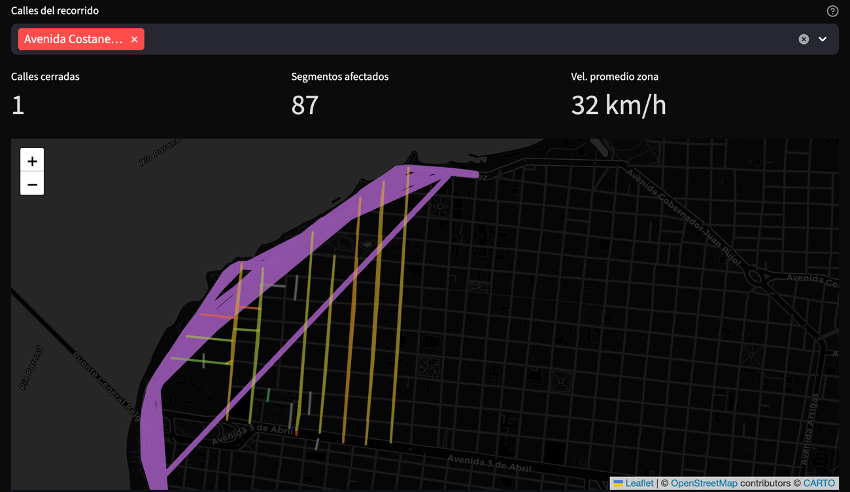Viewport: 850px width, 492px height.
Task: Focus the empty area of the streets multiselect
Action: [450, 39]
